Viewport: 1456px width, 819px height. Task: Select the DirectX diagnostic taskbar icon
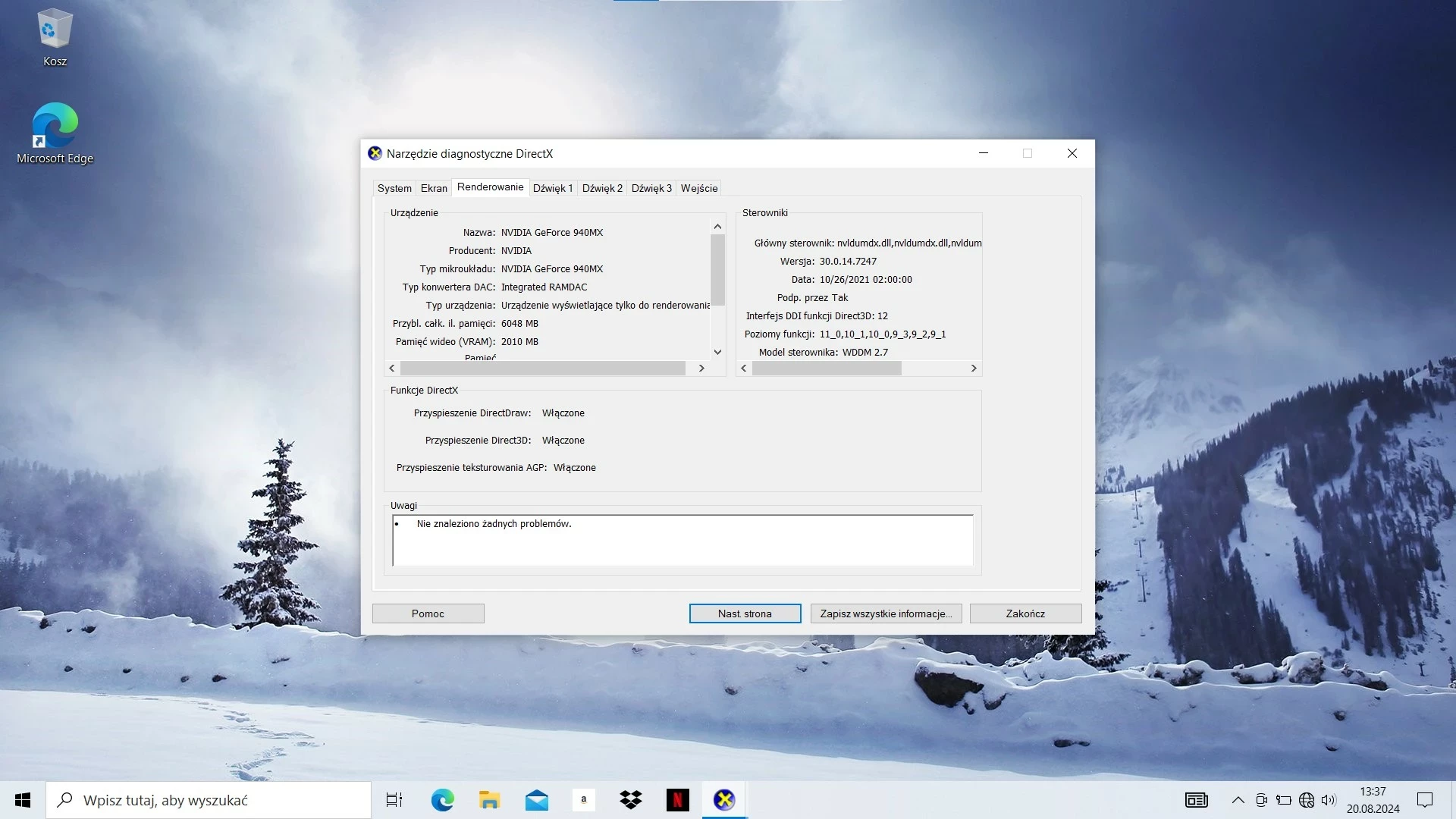pos(724,800)
